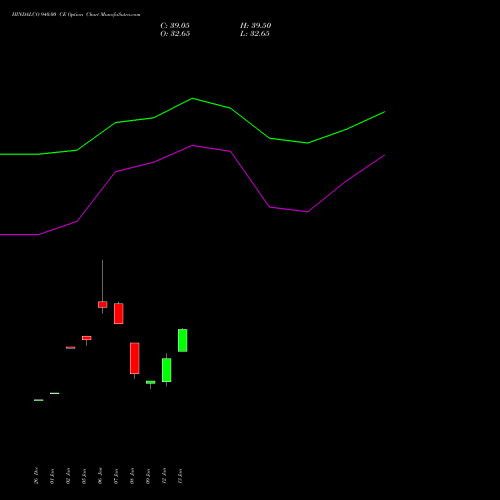Click the small green 09 Jan candlestick
Screen dimensions: 500x500
[x=151, y=382]
